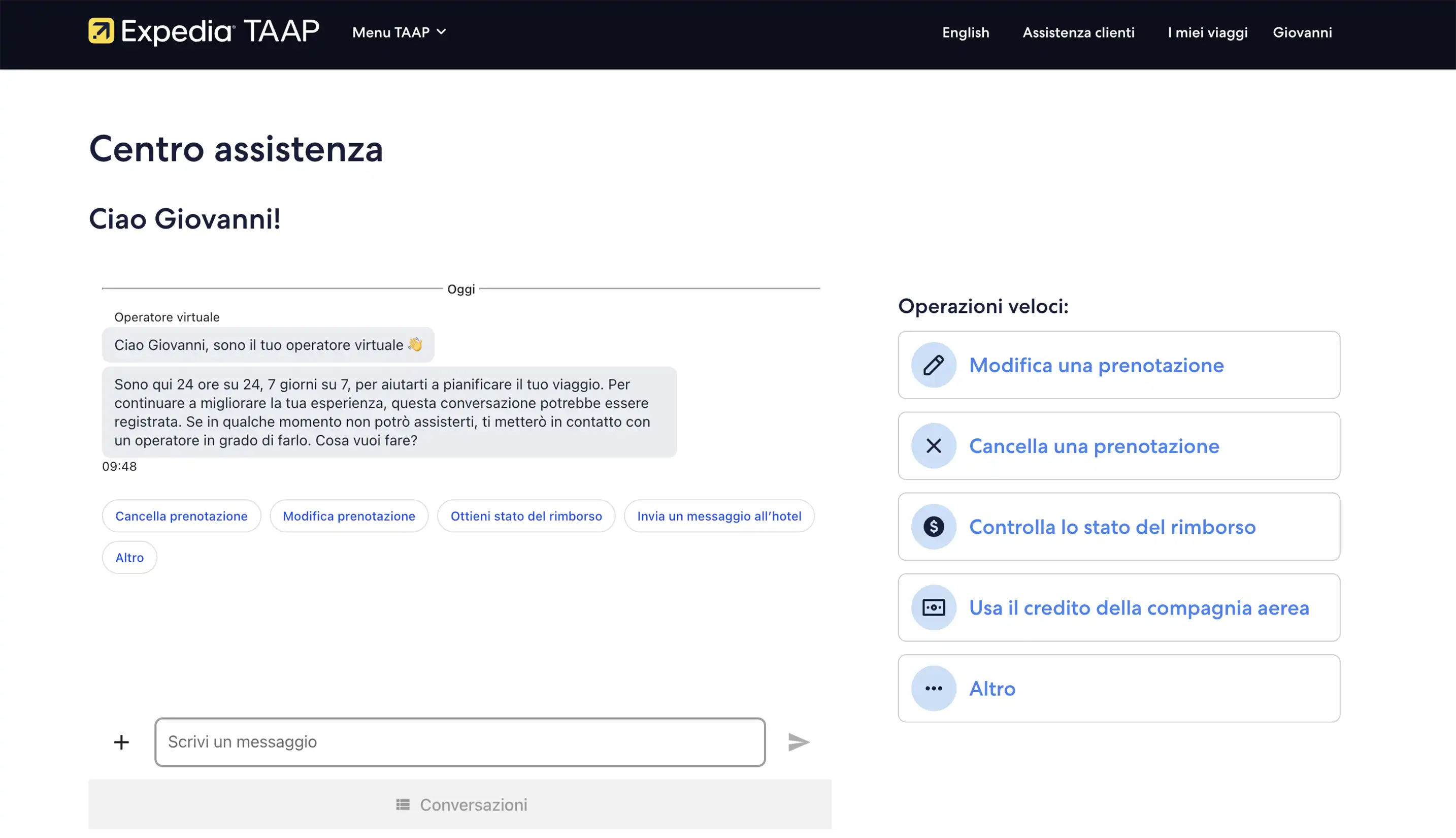Open the Giovanni account menu
The height and width of the screenshot is (838, 1456).
[x=1302, y=32]
